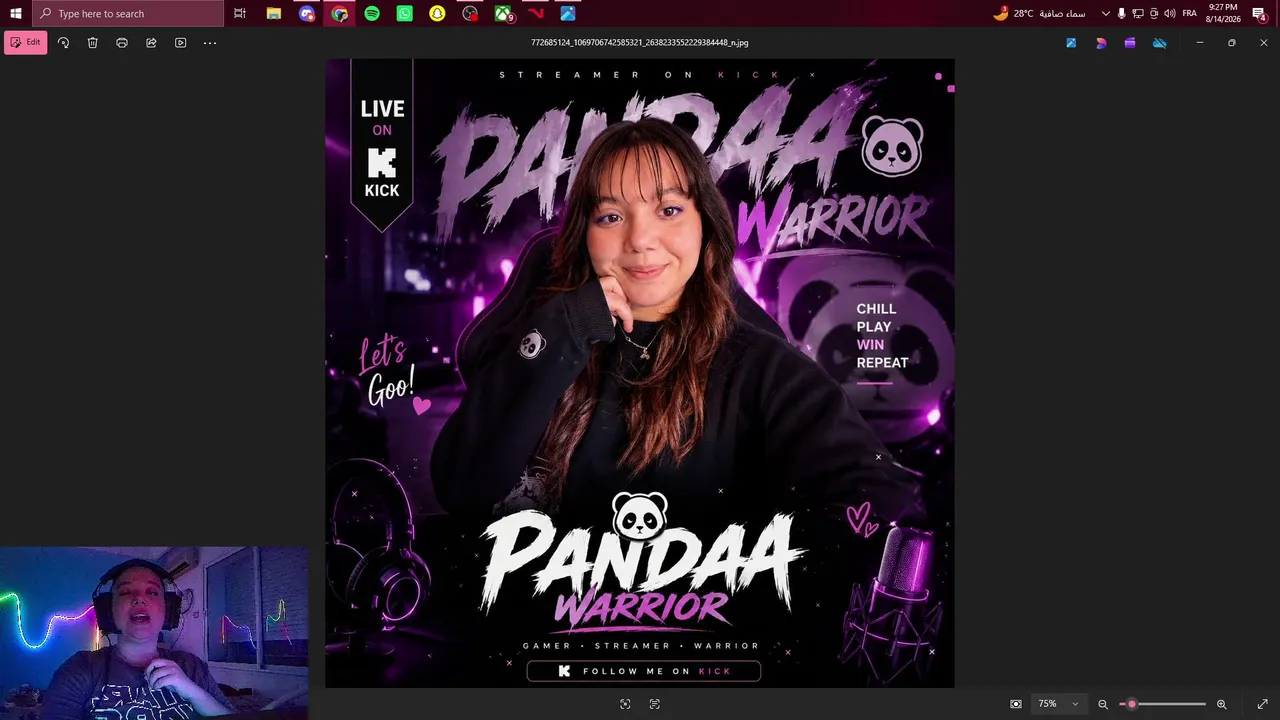The height and width of the screenshot is (720, 1280).
Task: Adjust the zoom slider handle
Action: point(1131,704)
